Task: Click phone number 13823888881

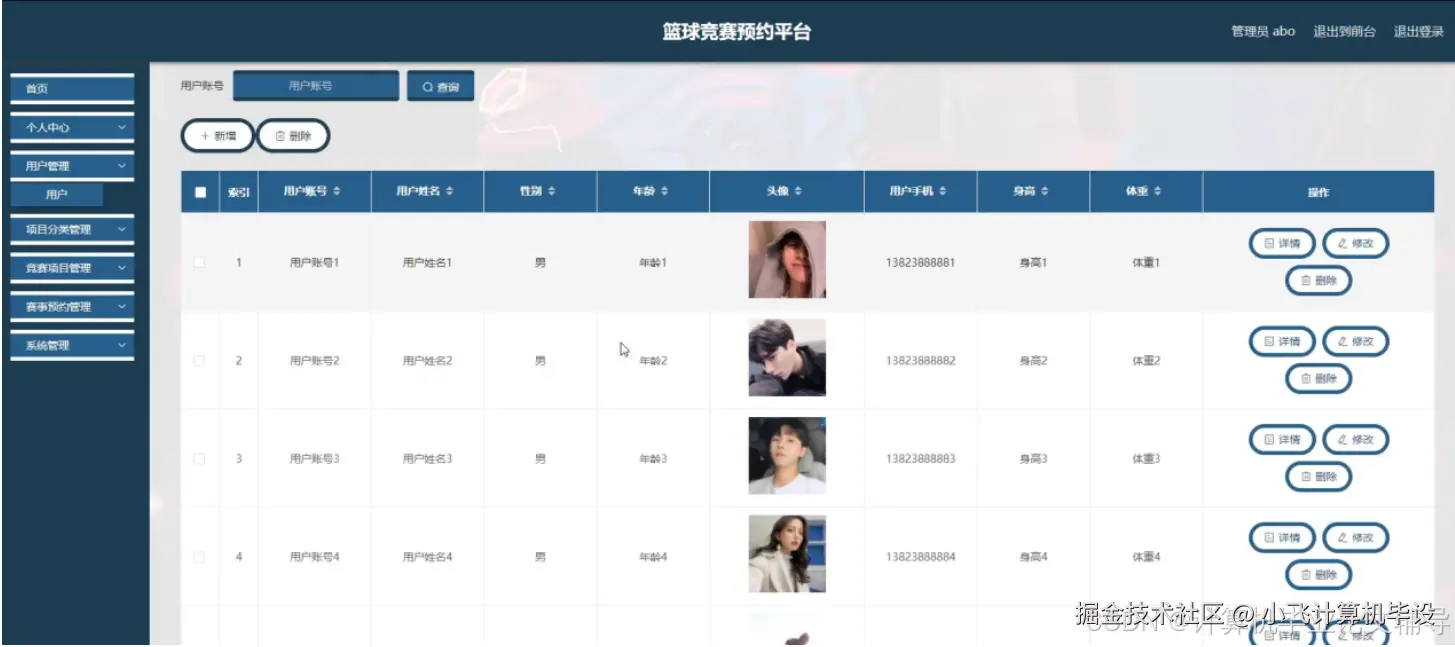Action: (x=920, y=263)
